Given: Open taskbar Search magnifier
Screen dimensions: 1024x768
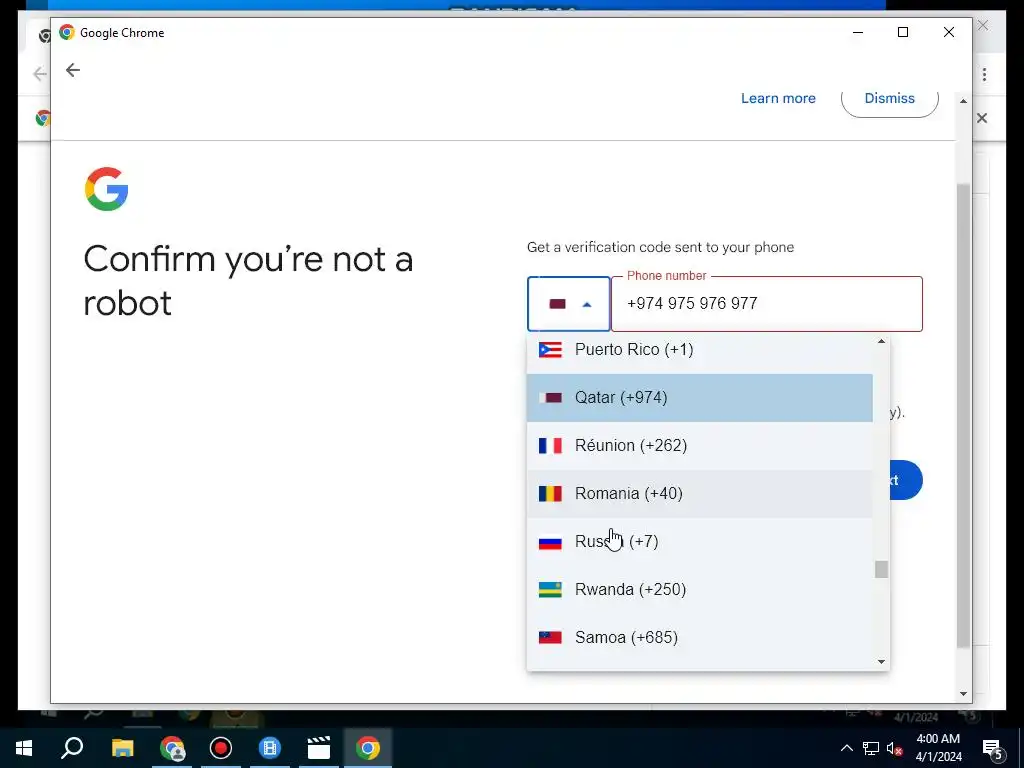Looking at the screenshot, I should point(72,748).
